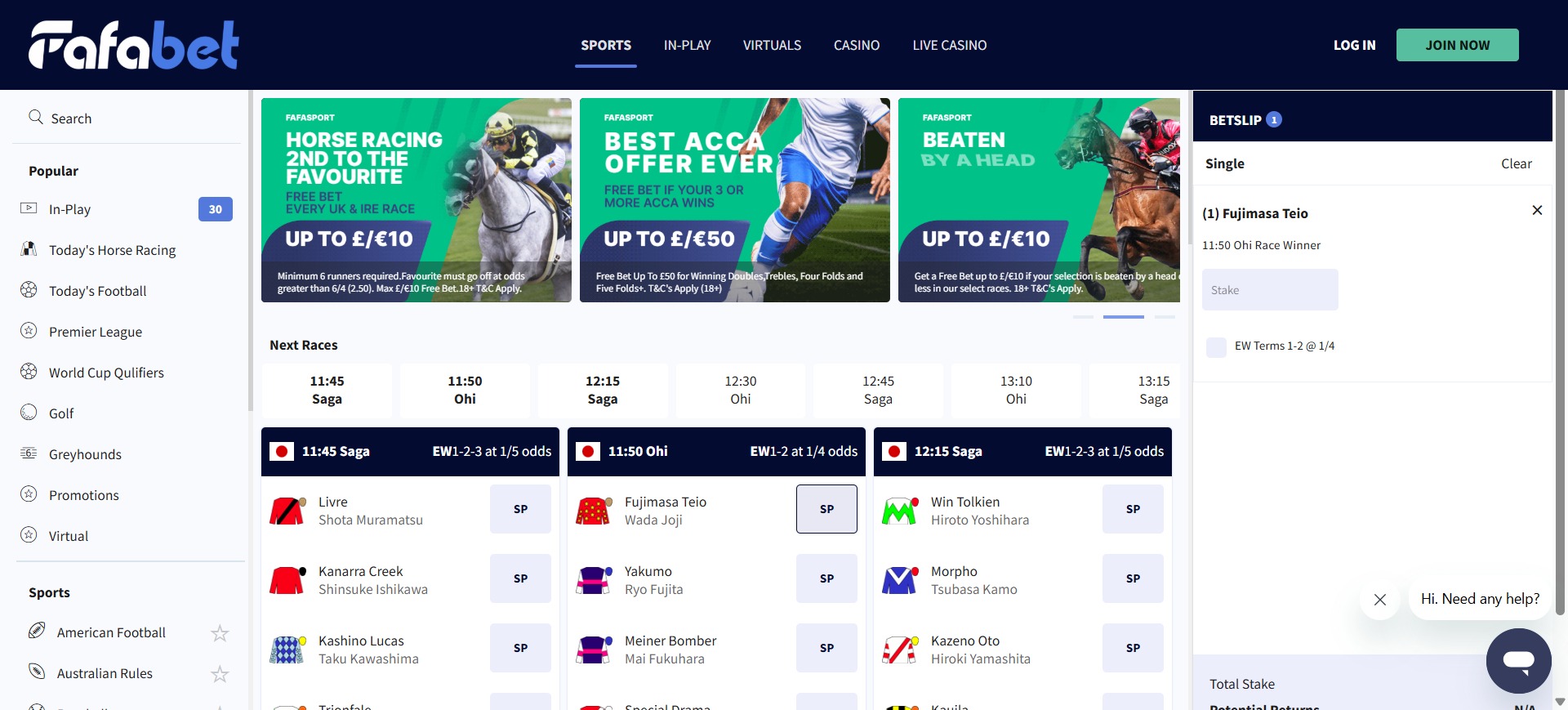Click the Today's Horse Racing jockey icon

29,249
